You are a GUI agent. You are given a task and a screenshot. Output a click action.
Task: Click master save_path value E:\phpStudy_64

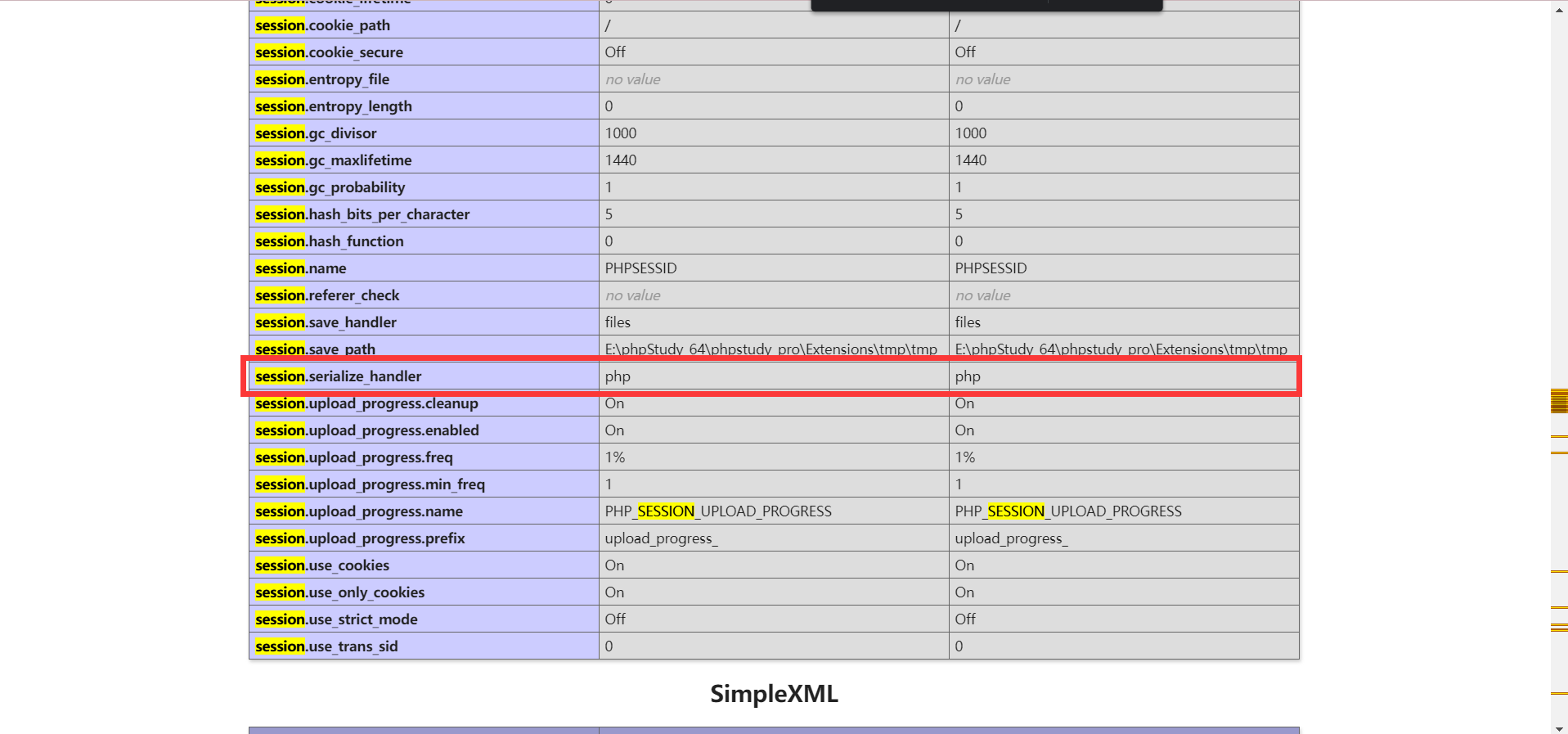[x=1121, y=349]
